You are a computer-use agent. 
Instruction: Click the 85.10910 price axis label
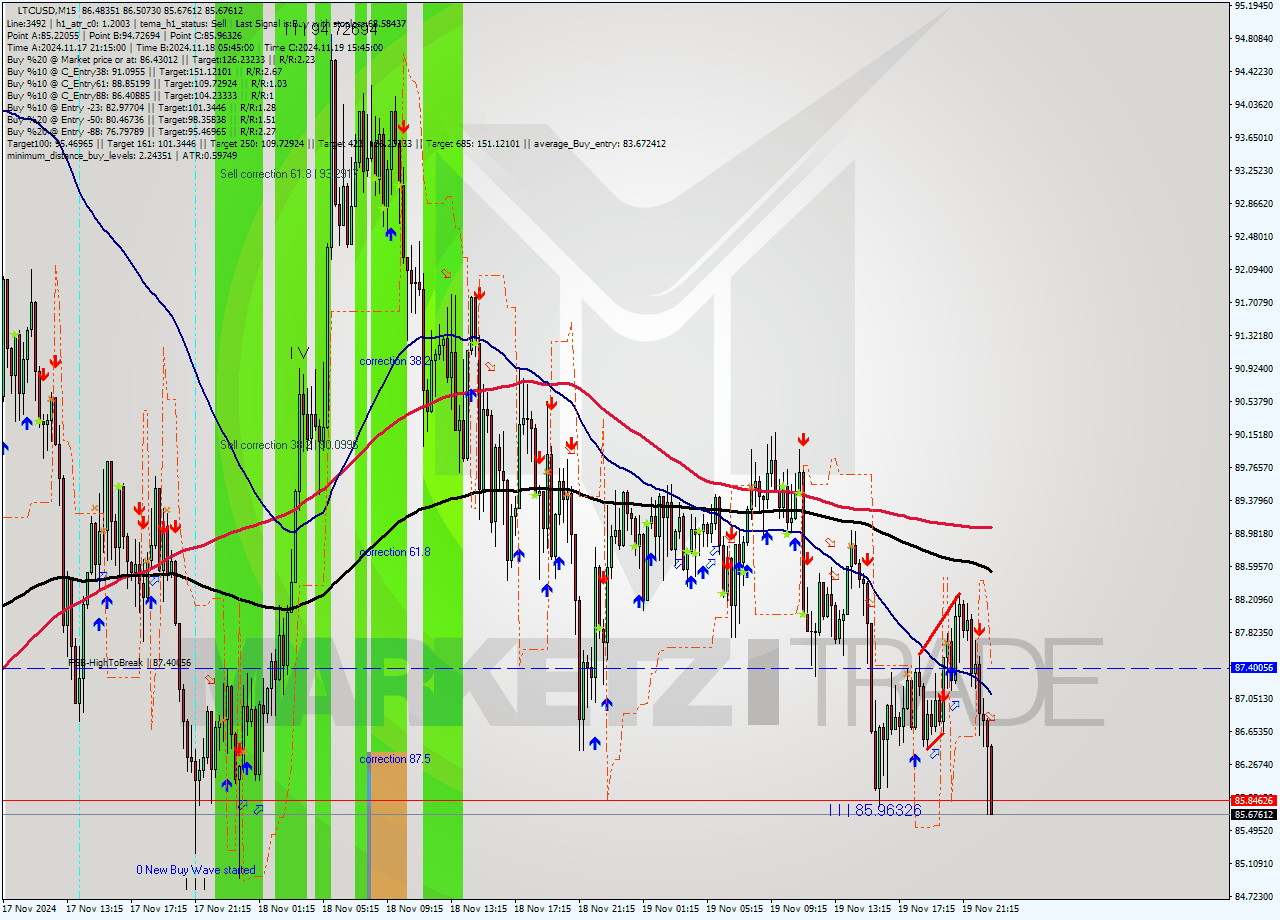(1254, 863)
